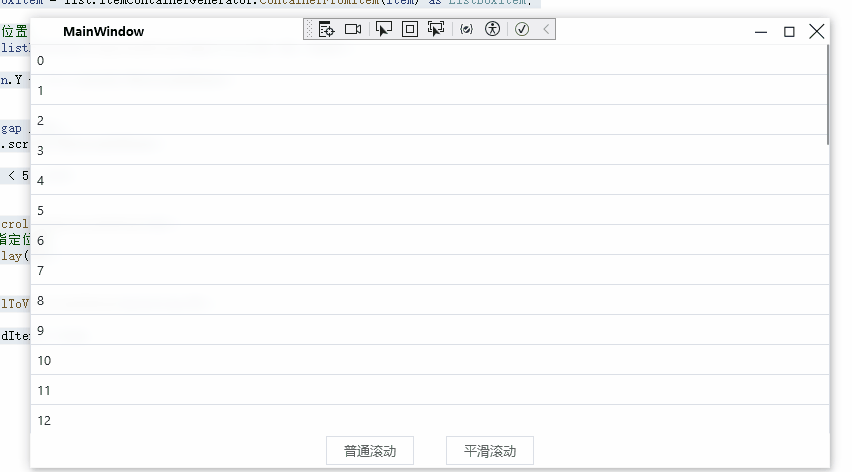Click the MainWindow title text
This screenshot has width=852, height=472.
tap(103, 32)
